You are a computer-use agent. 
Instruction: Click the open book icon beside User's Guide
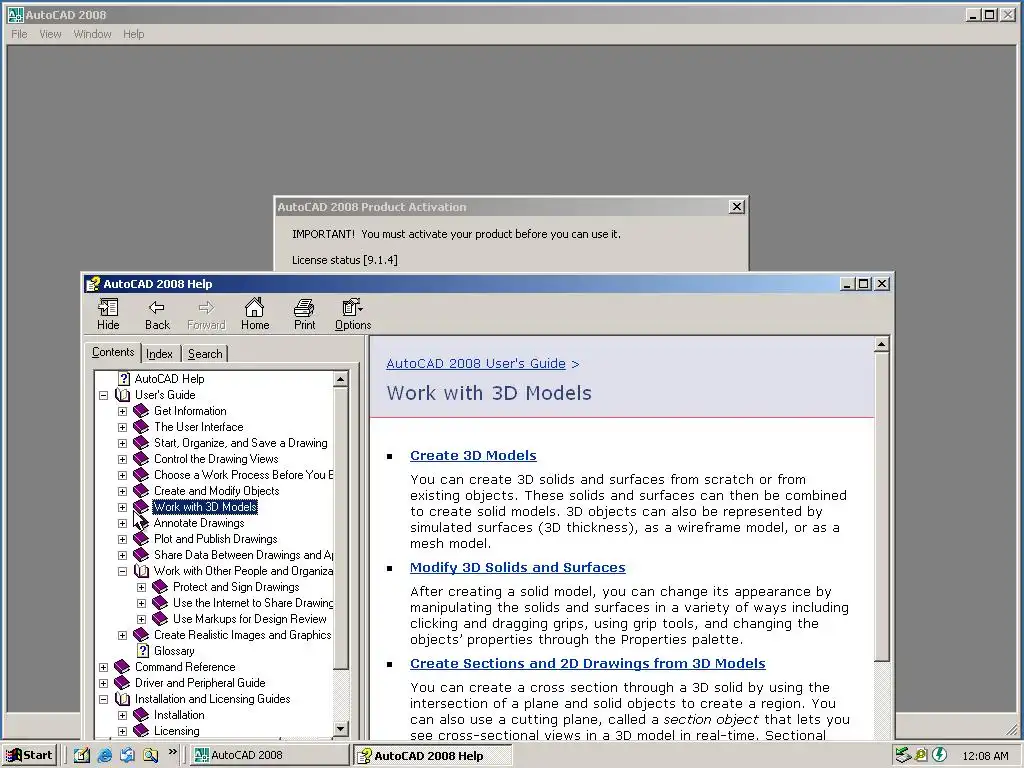pos(122,395)
